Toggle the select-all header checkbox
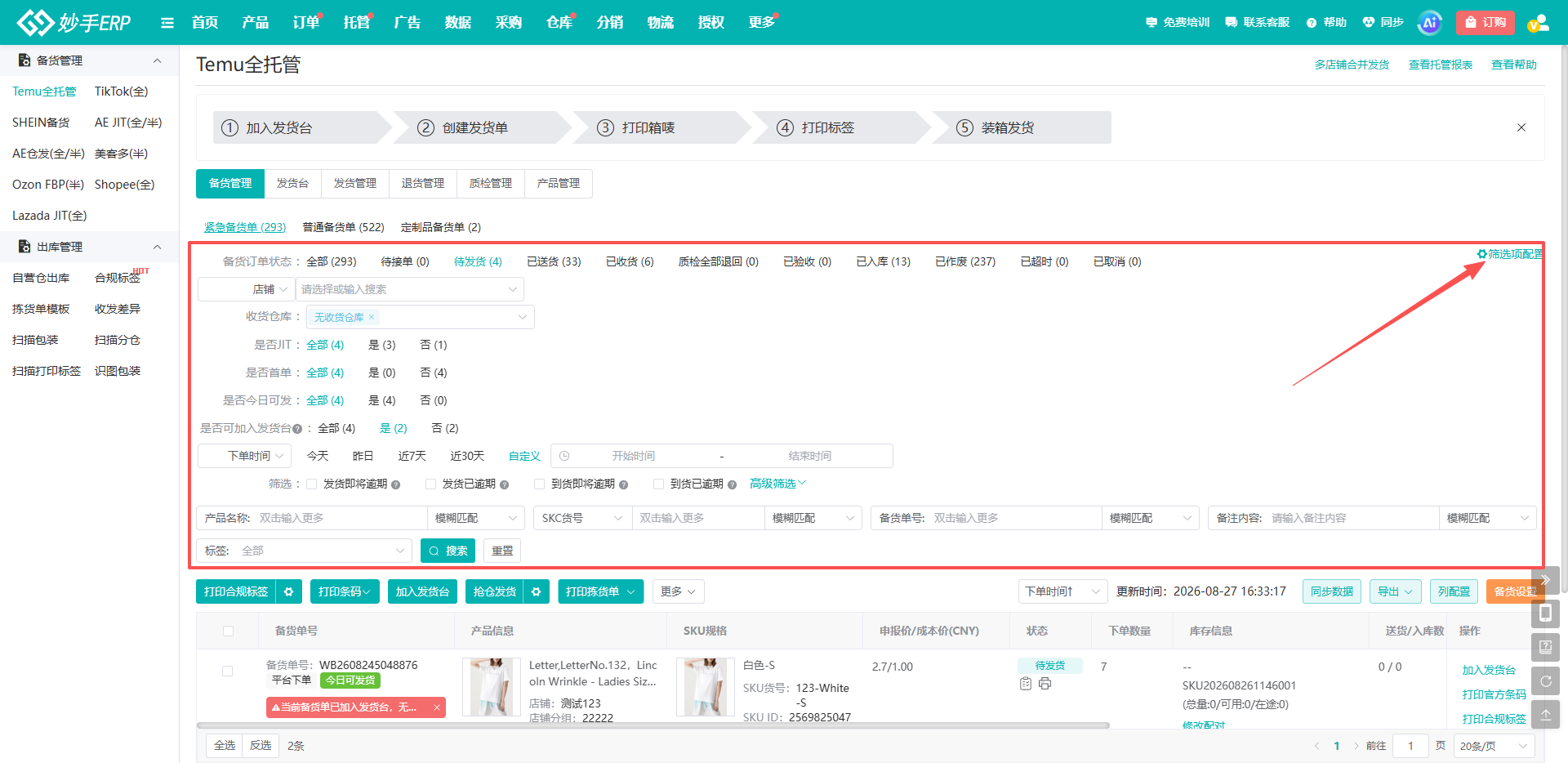 (228, 631)
